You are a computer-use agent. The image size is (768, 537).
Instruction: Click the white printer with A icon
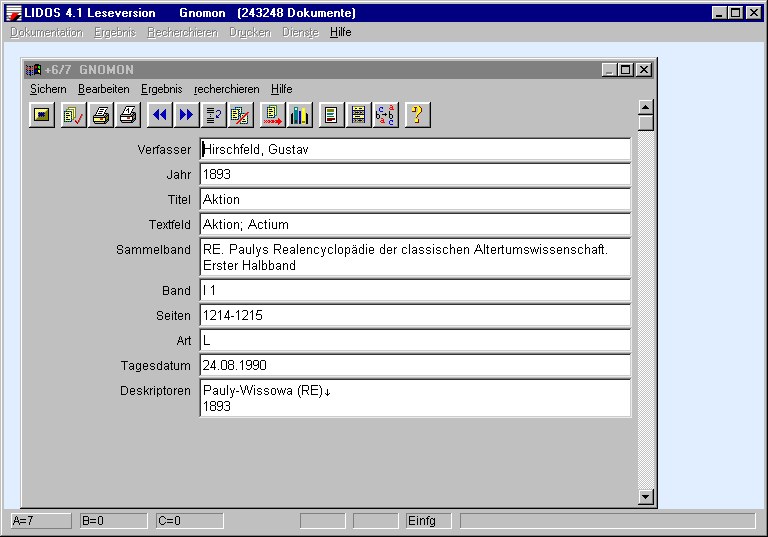[x=128, y=115]
